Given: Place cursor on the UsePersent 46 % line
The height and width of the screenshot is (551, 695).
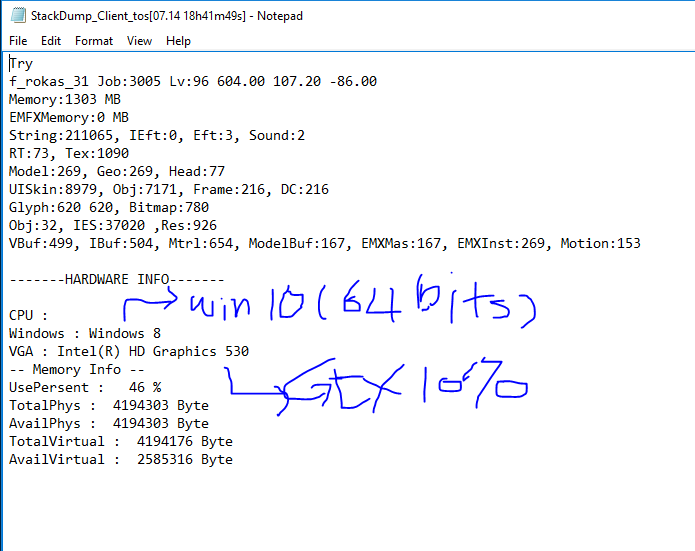Looking at the screenshot, I should [84, 387].
